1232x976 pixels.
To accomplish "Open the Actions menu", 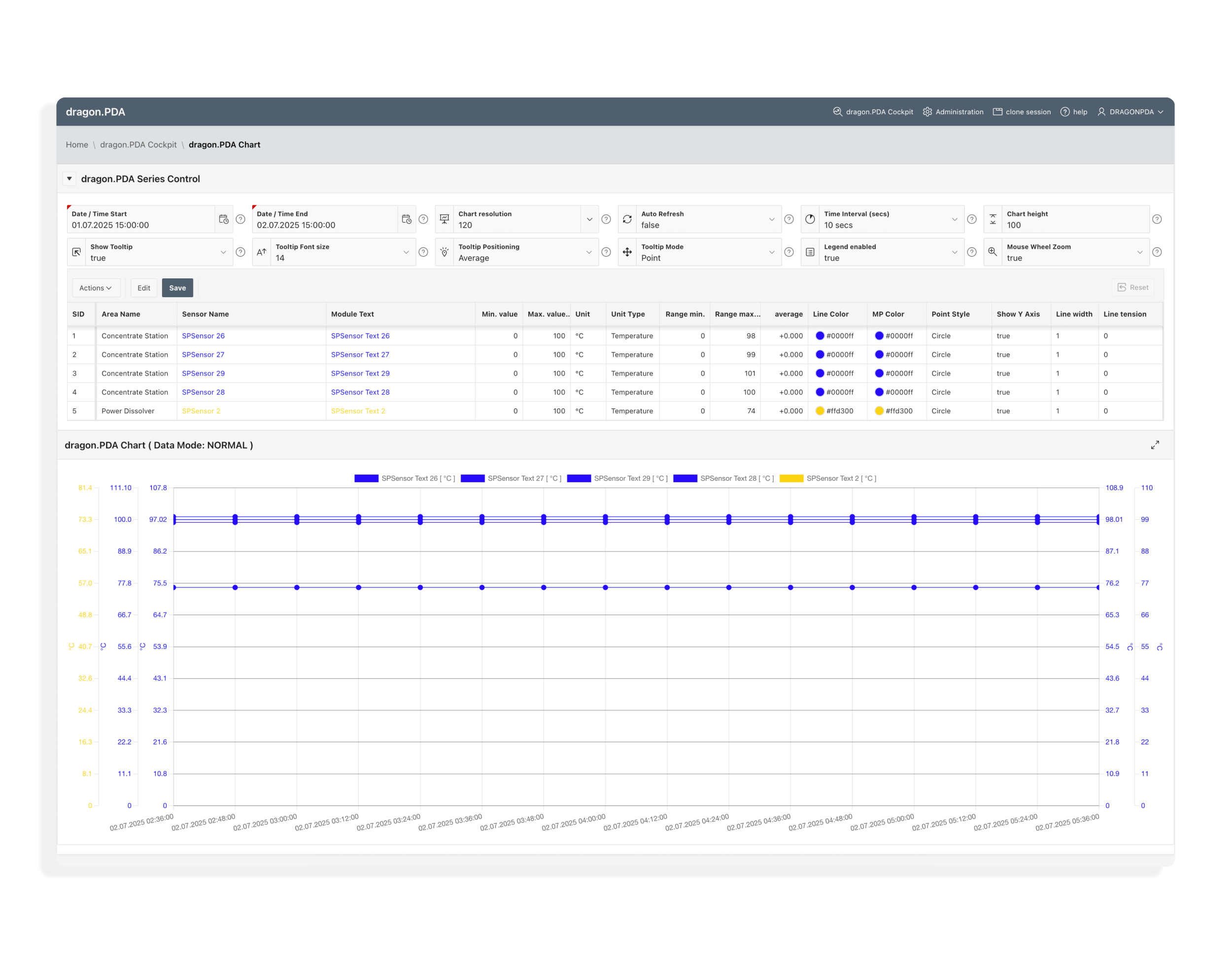I will pos(96,288).
